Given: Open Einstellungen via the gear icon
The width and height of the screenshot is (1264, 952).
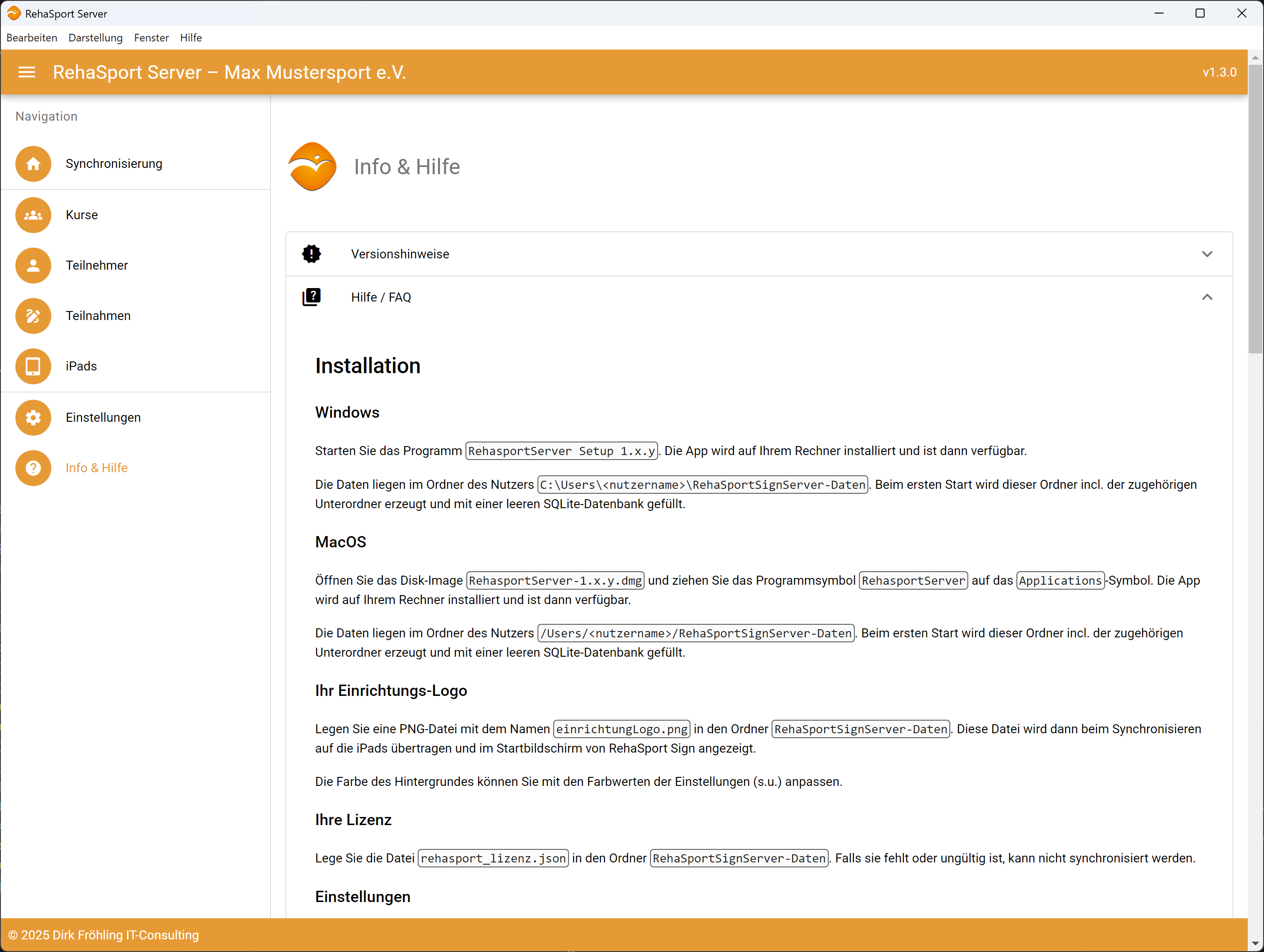Looking at the screenshot, I should point(33,418).
